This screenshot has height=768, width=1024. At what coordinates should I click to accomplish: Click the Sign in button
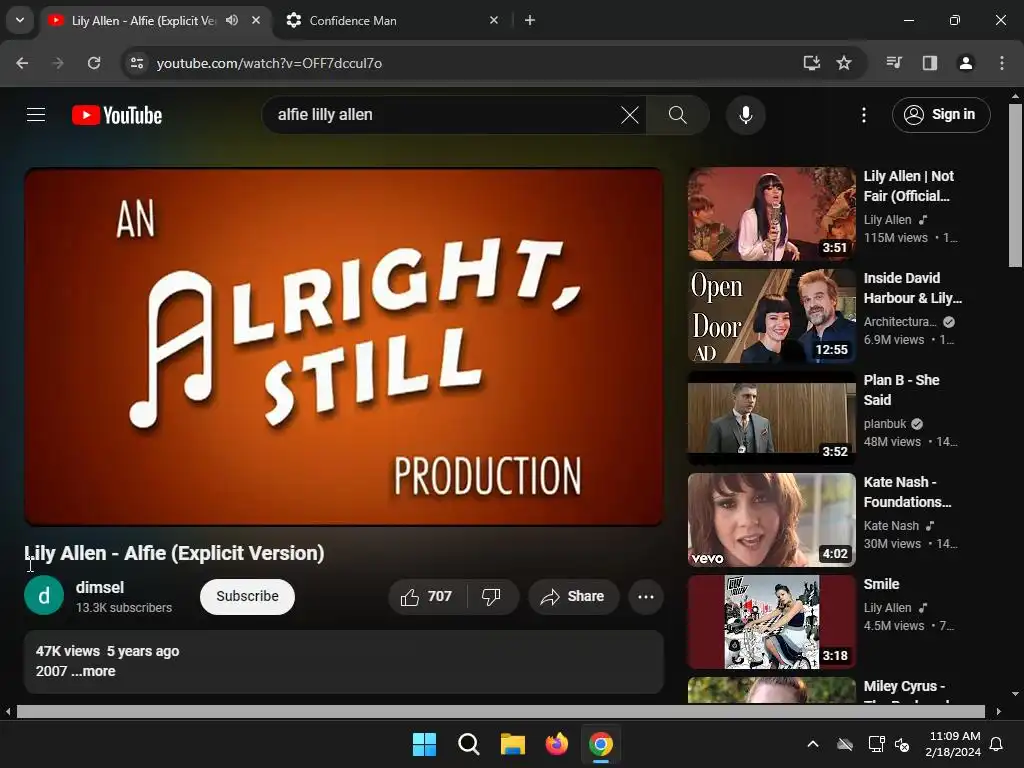coord(941,115)
